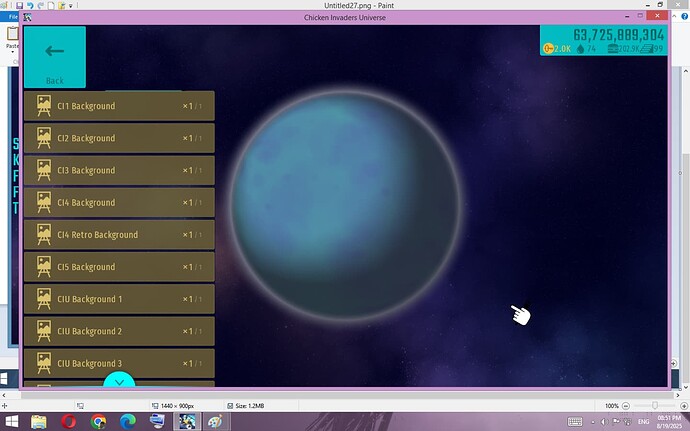This screenshot has height=431, width=690.
Task: Click the CI5 Background label text
Action: tap(86, 267)
